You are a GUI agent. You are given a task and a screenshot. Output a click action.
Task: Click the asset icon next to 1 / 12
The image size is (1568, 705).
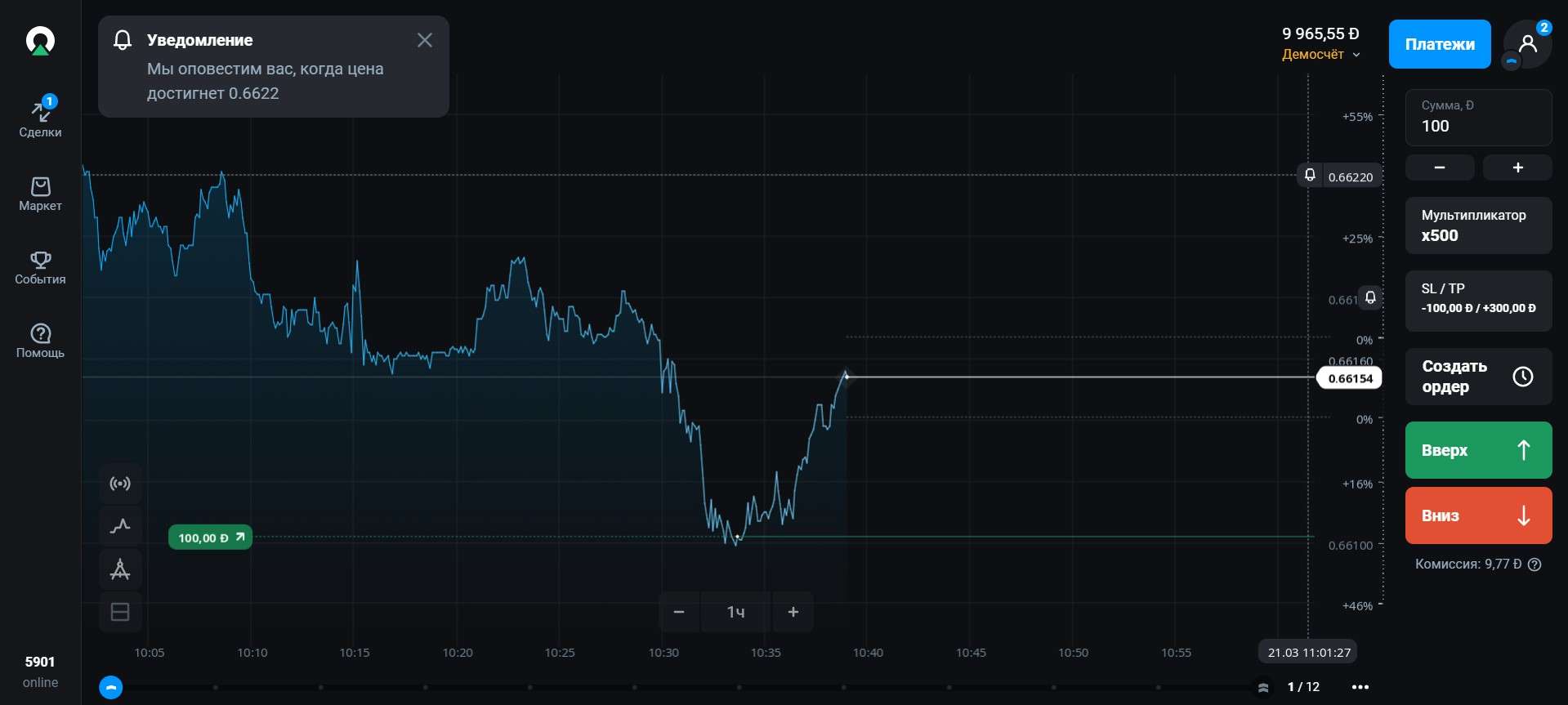(1263, 687)
